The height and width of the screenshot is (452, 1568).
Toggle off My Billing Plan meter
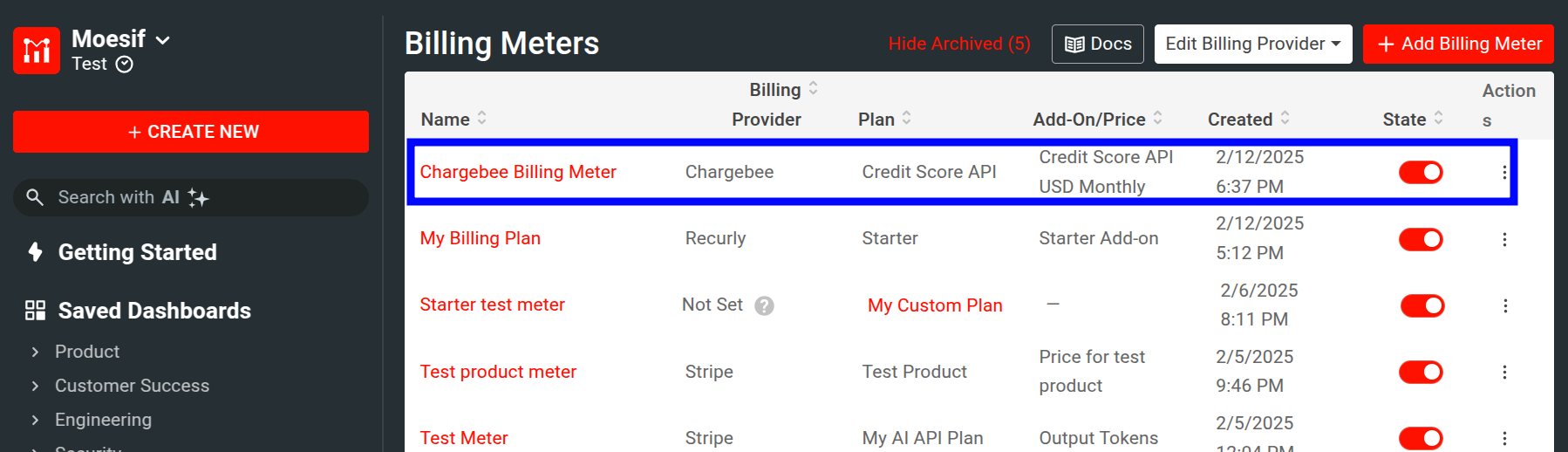pos(1421,239)
